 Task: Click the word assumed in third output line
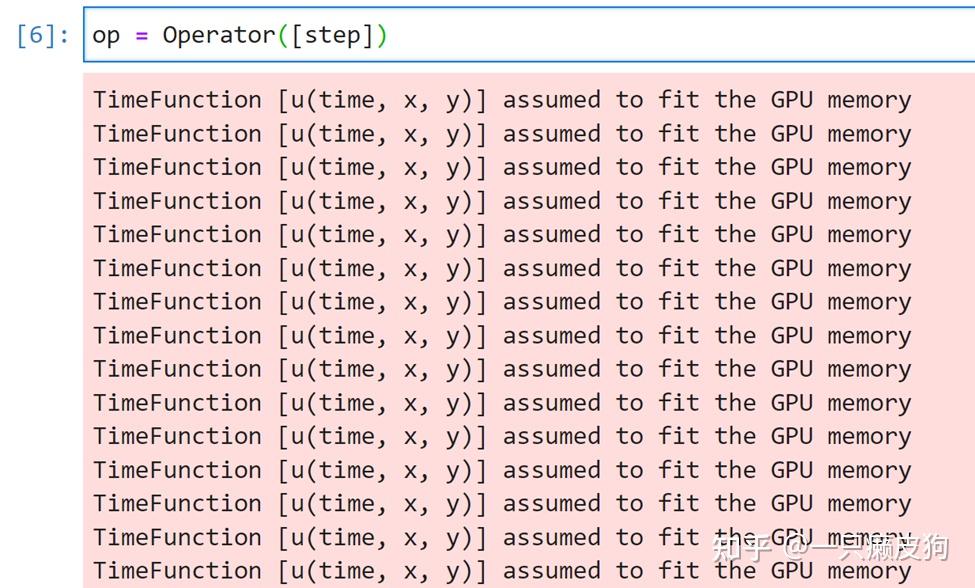pyautogui.click(x=551, y=167)
